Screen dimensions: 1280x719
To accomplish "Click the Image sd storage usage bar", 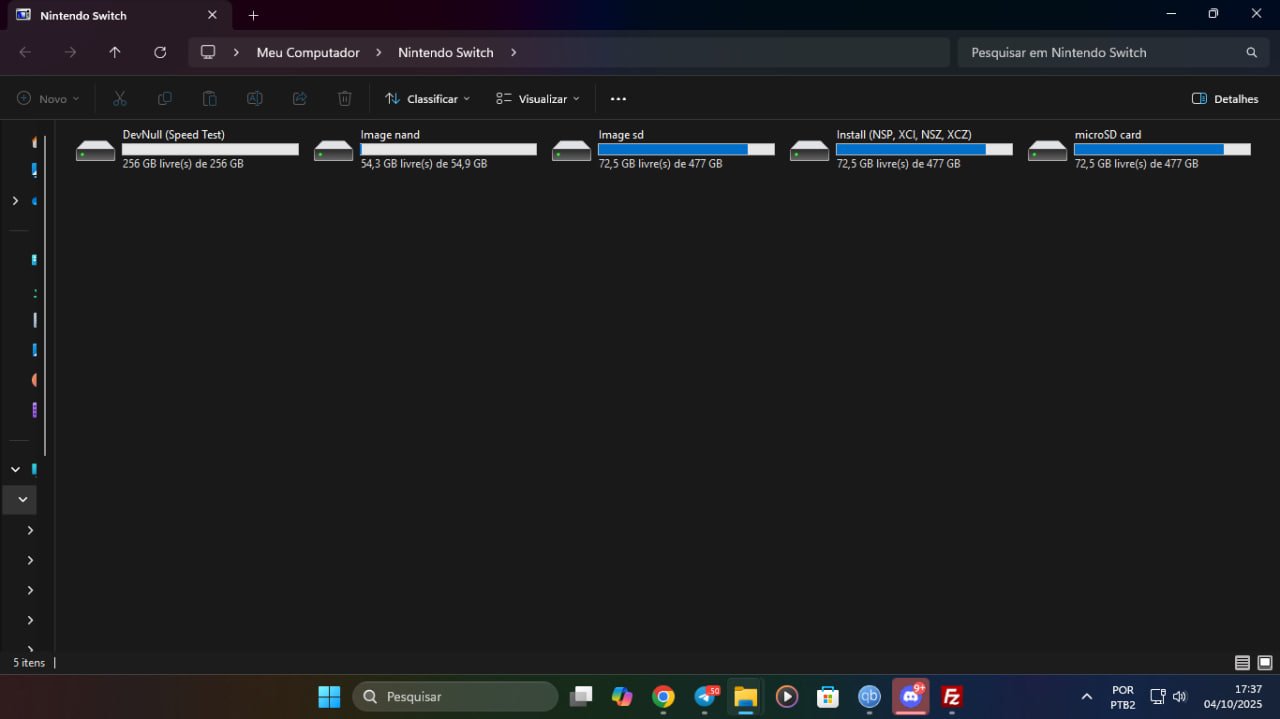I will pos(686,149).
